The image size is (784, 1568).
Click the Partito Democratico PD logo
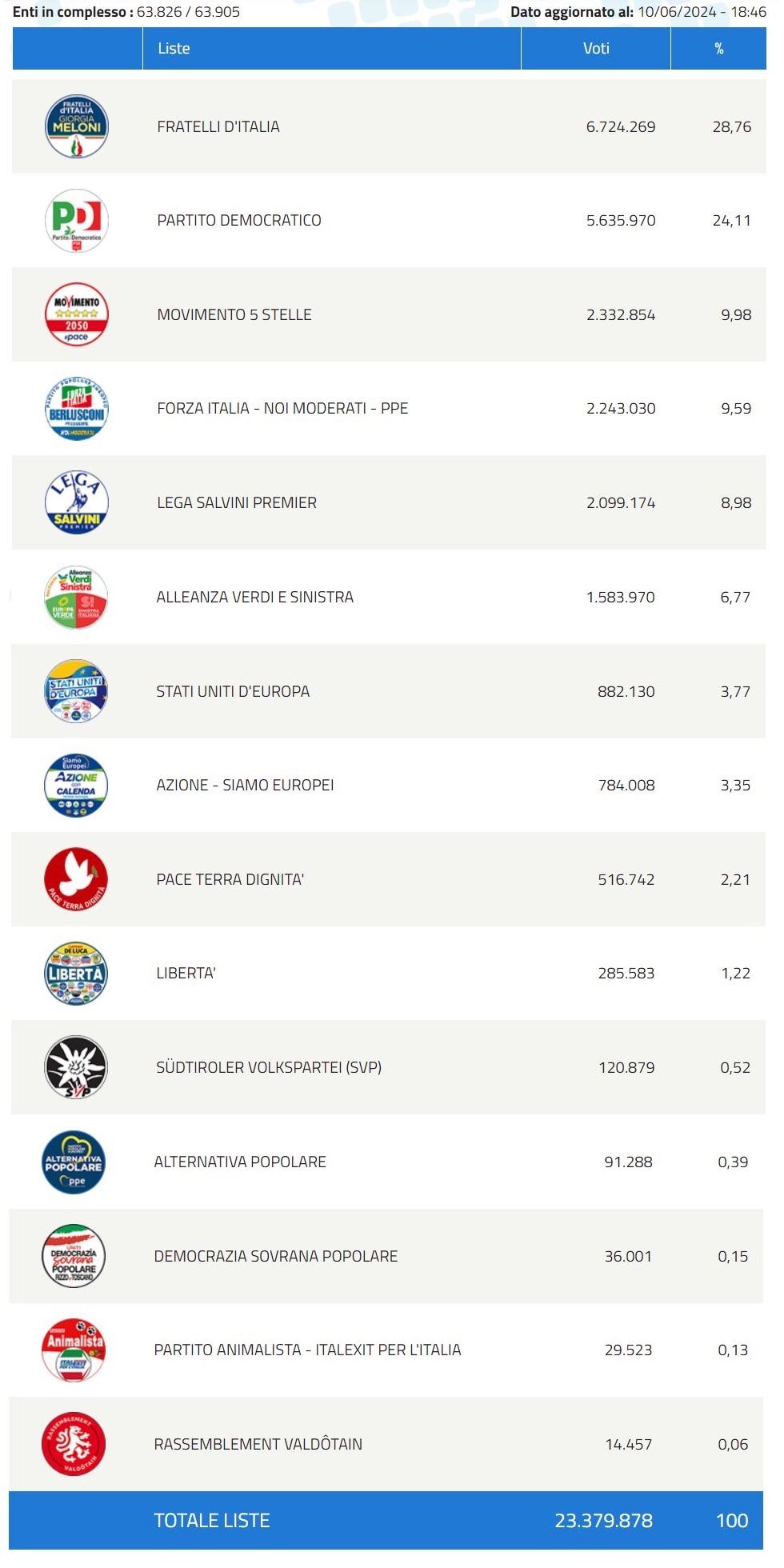pos(77,221)
